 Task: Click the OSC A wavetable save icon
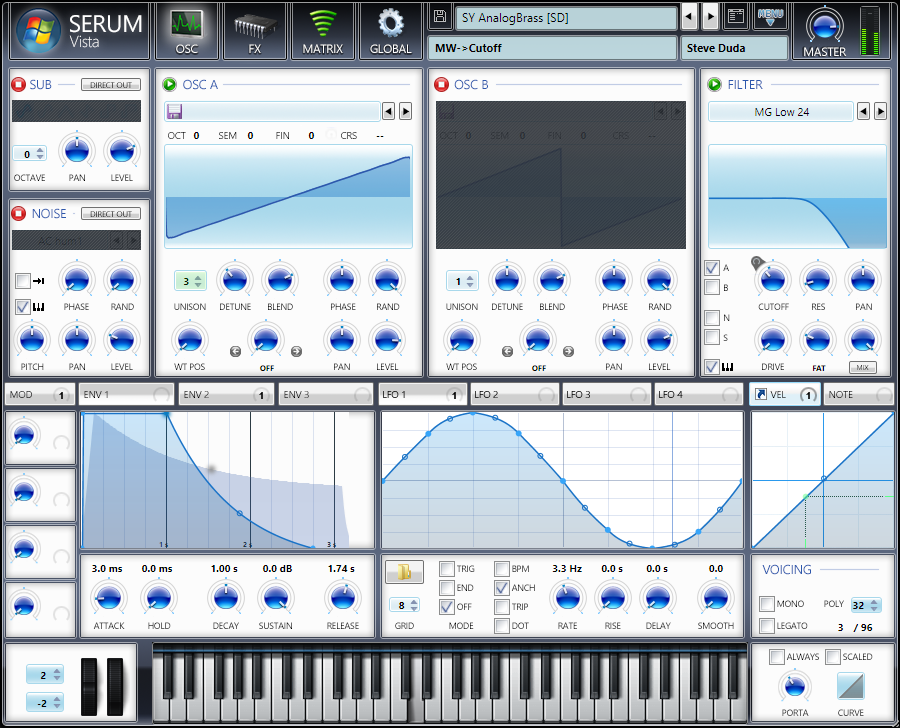tap(174, 111)
